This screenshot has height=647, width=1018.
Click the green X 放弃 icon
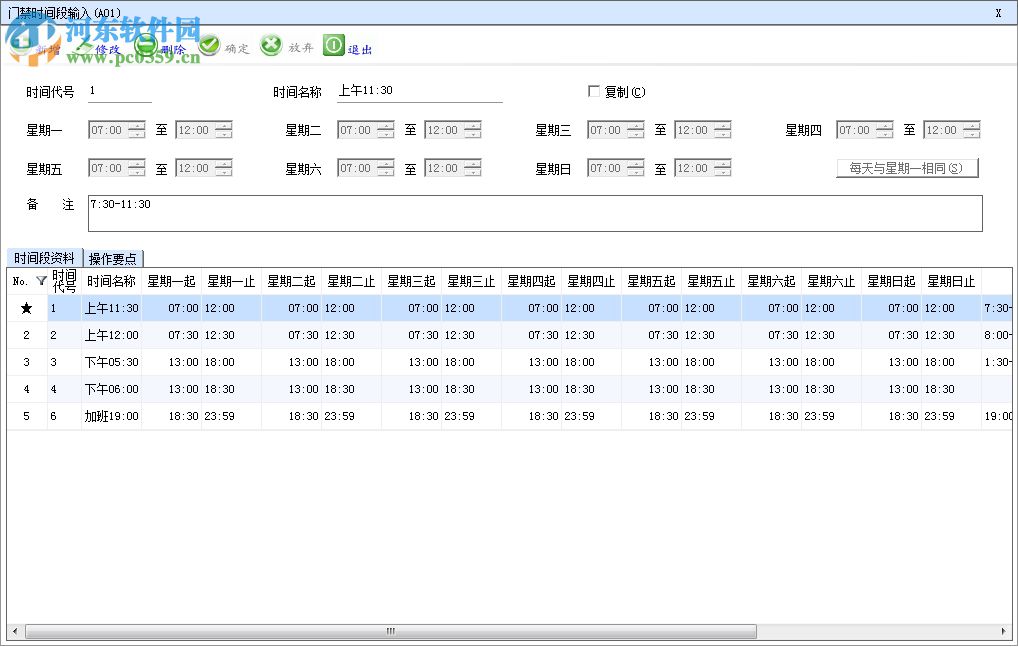coord(271,45)
